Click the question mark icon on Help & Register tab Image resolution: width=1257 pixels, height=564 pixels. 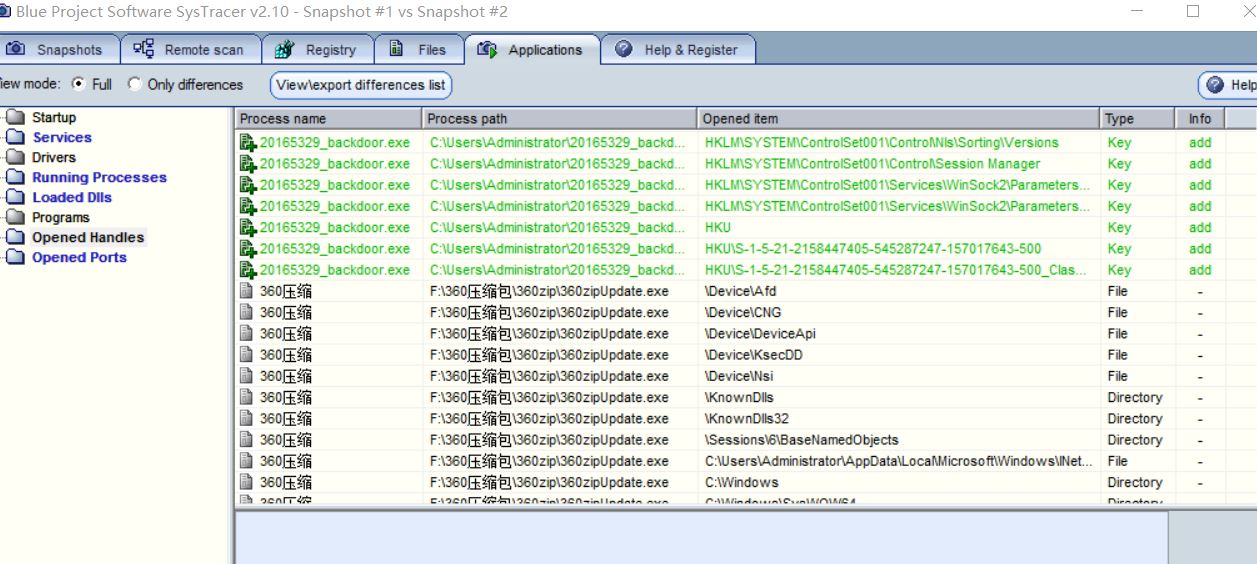(x=623, y=49)
